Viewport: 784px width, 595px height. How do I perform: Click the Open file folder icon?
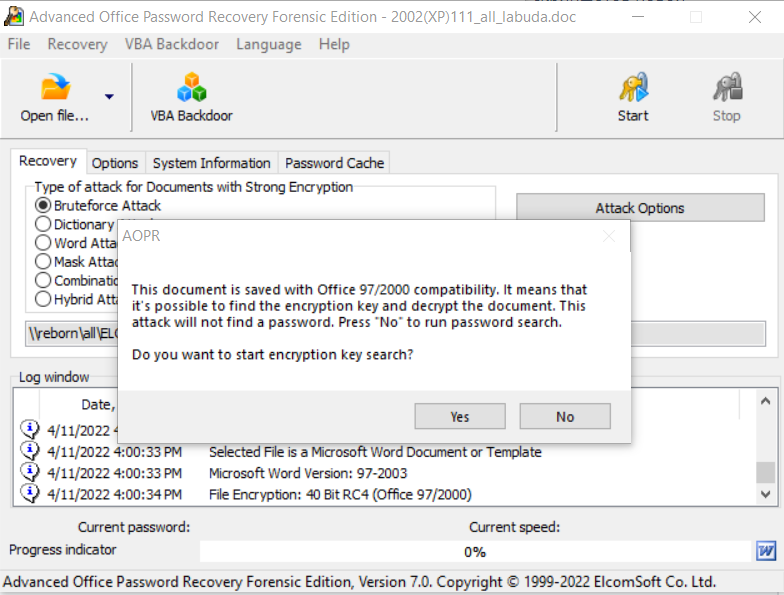pos(56,86)
